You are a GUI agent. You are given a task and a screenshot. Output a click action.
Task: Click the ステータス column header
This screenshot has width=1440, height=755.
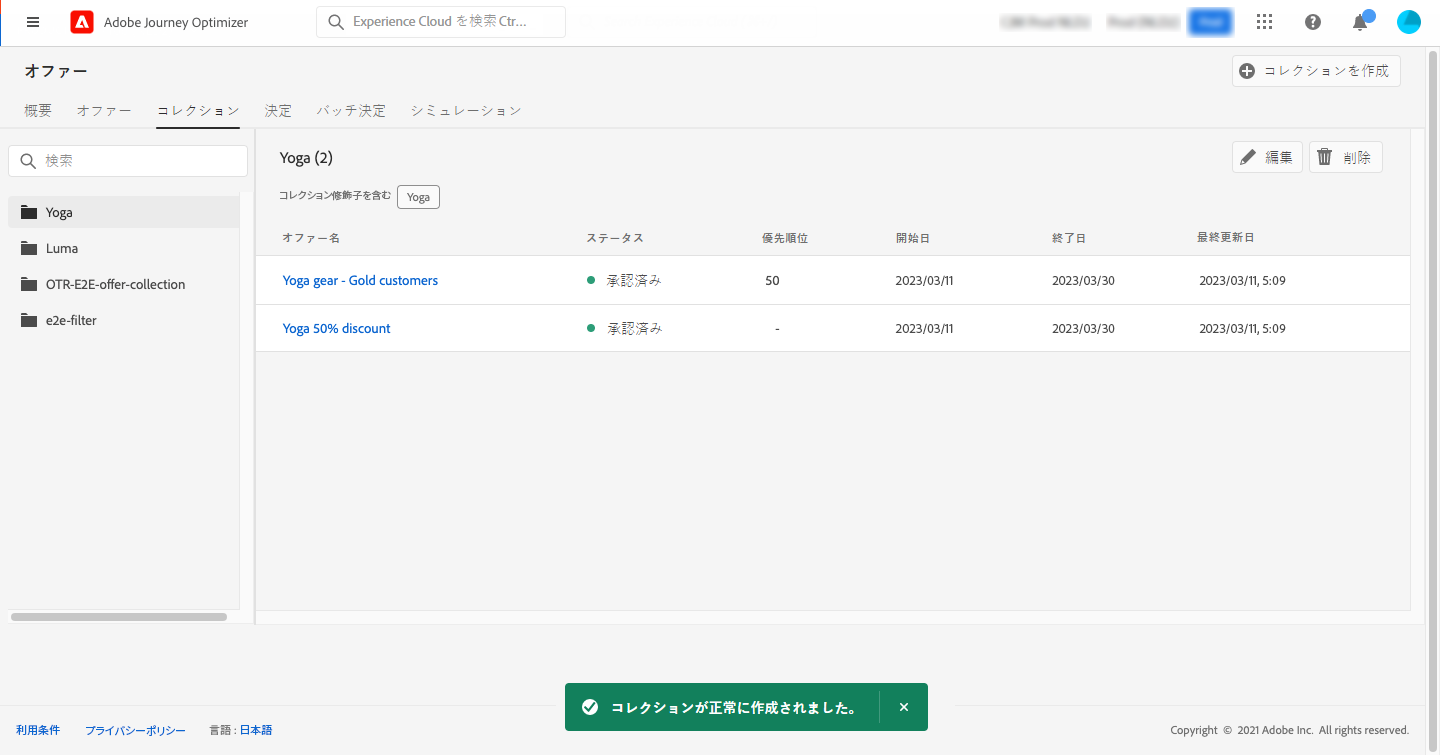615,238
